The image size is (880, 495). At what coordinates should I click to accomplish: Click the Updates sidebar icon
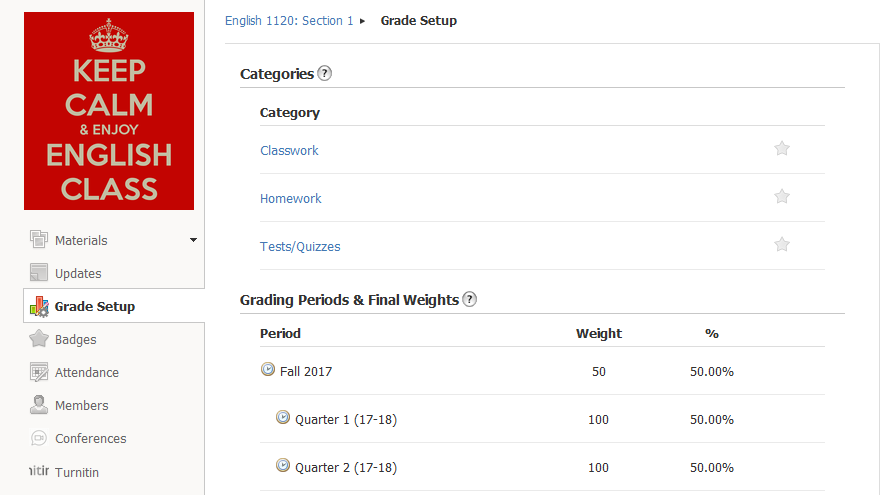[x=39, y=273]
